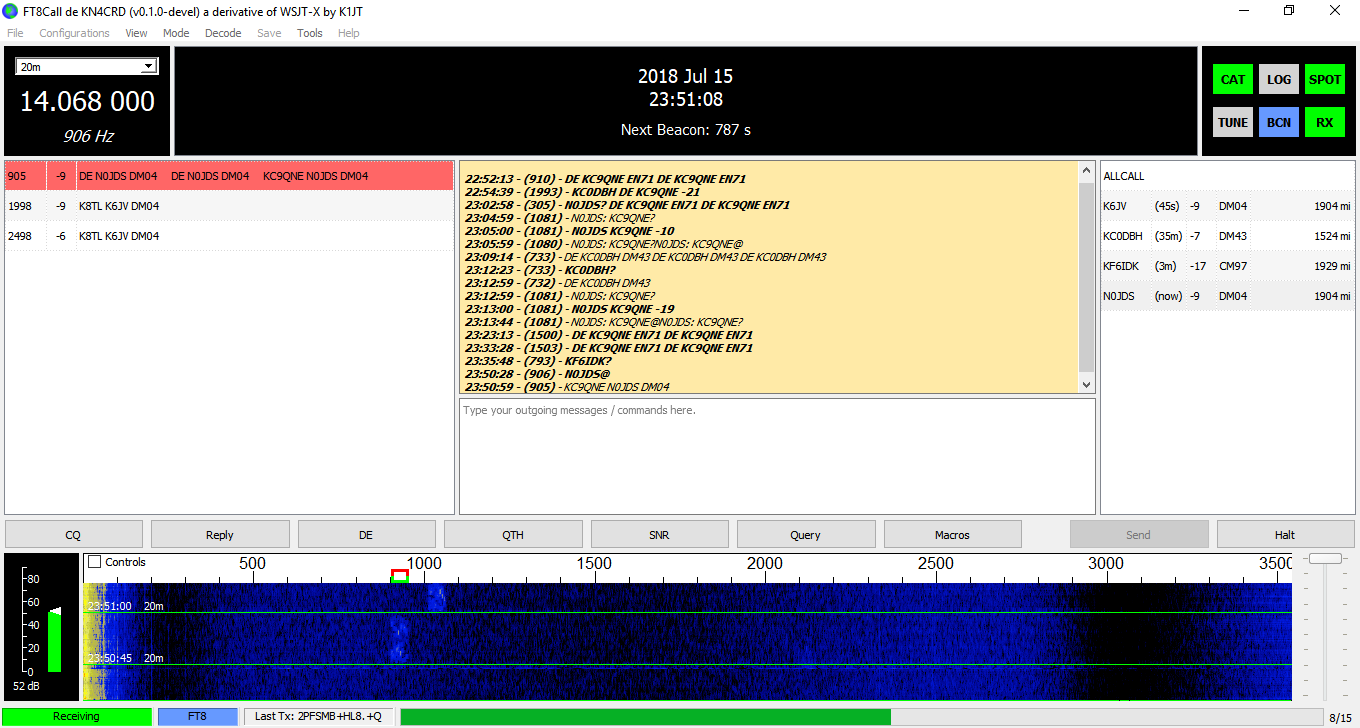Click the green progress bar in status bar
1360x728 pixels.
click(645, 716)
